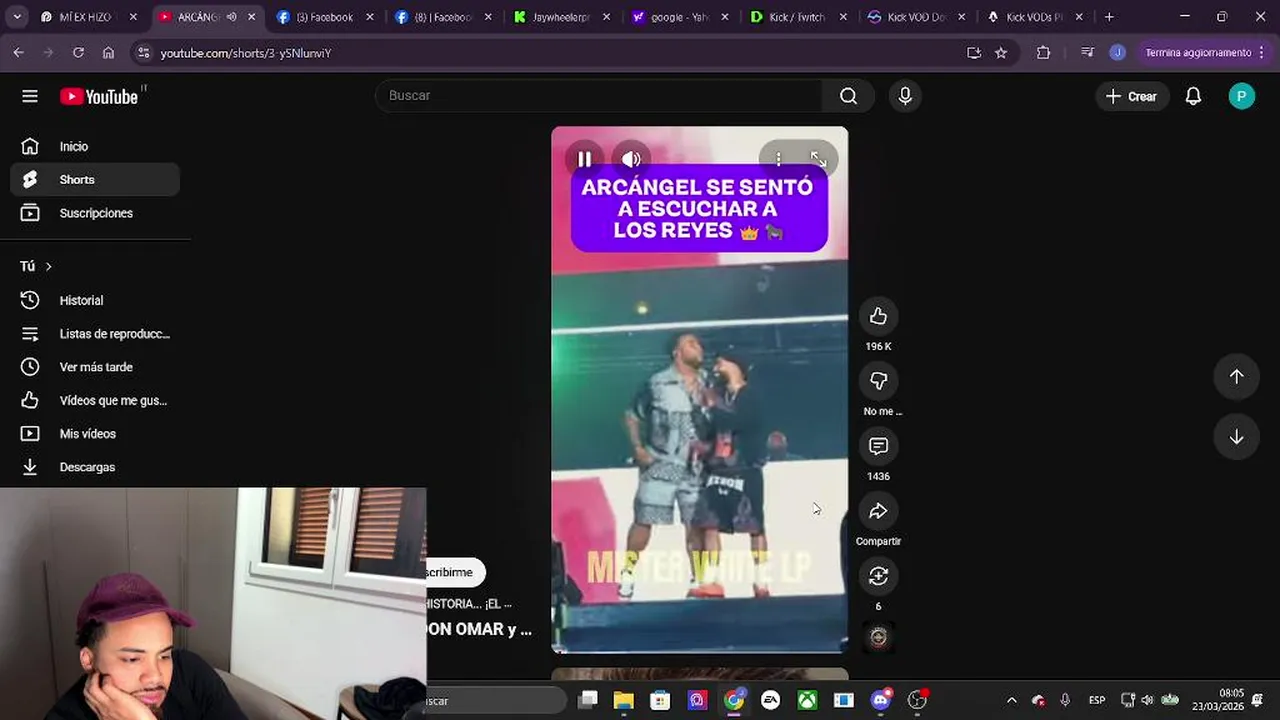Go back in browser history

click(x=19, y=53)
